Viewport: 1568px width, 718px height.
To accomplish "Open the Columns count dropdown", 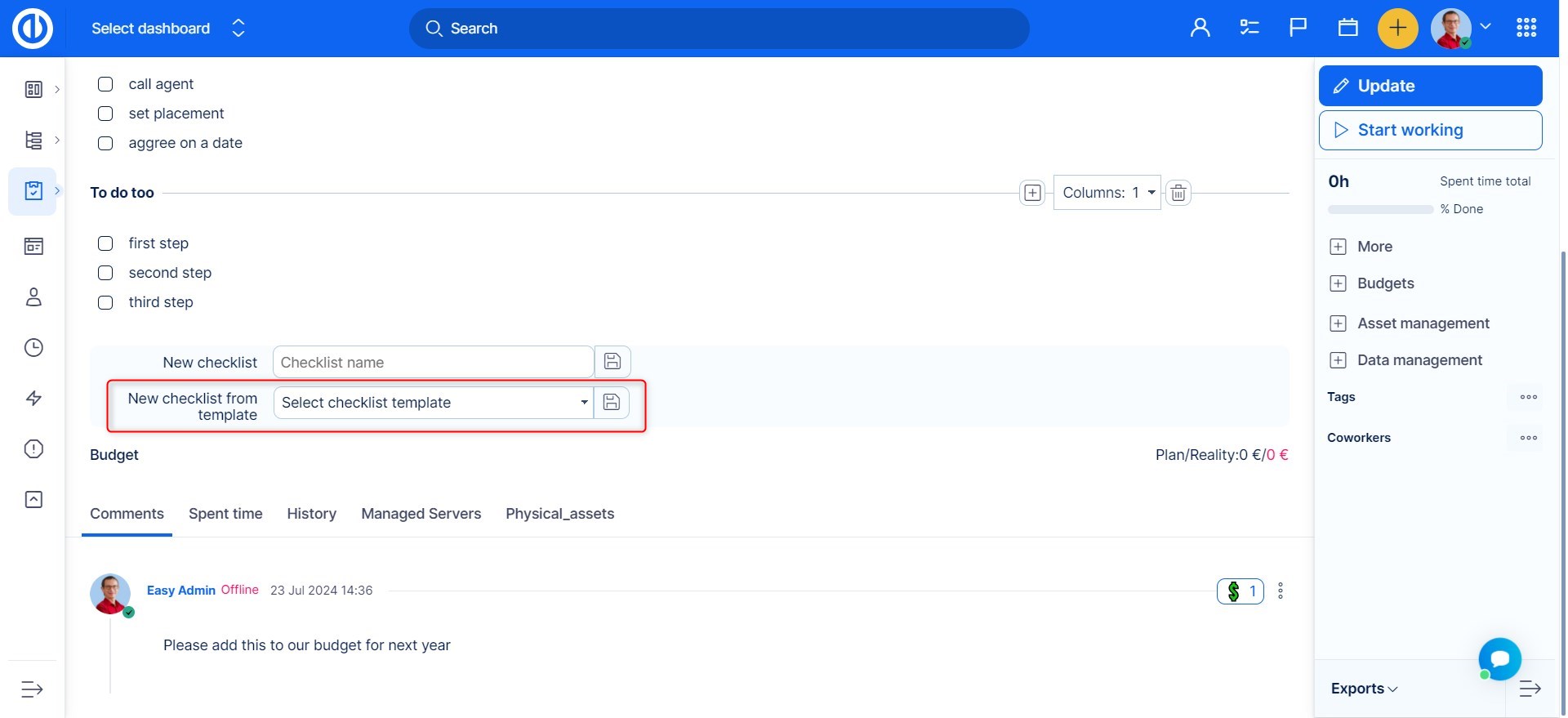I will pos(1107,193).
